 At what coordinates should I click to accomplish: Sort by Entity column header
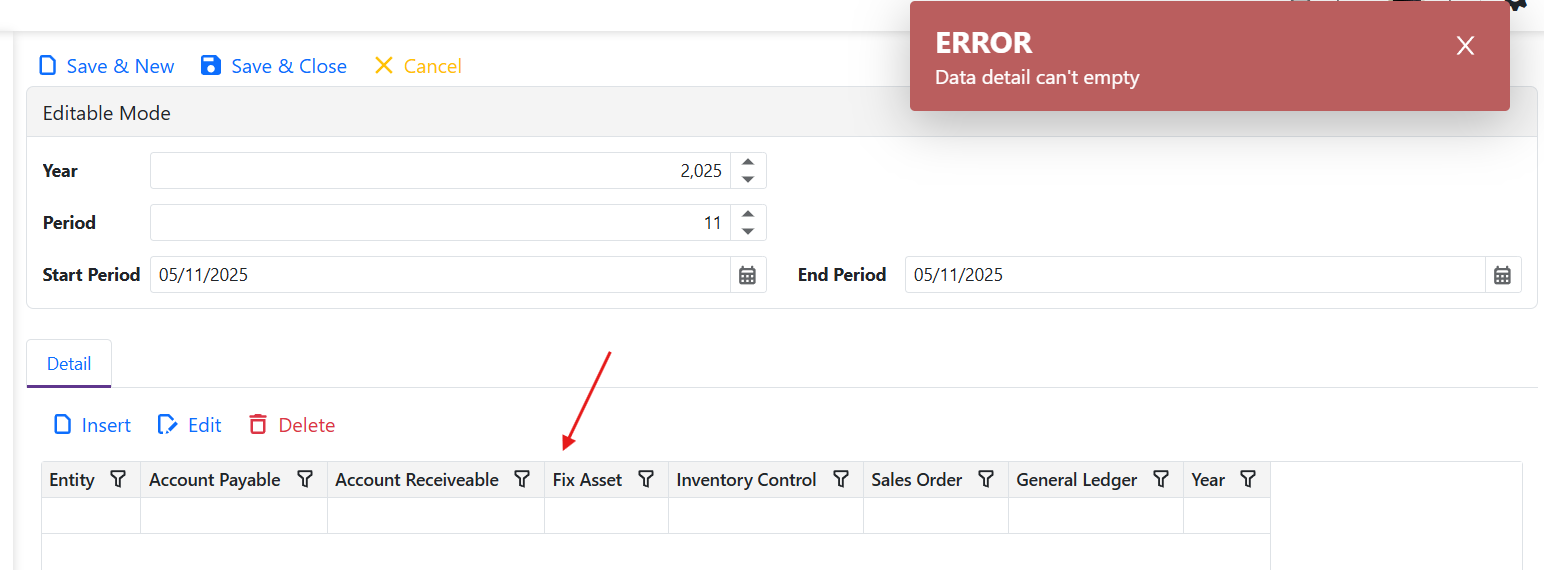click(x=72, y=480)
